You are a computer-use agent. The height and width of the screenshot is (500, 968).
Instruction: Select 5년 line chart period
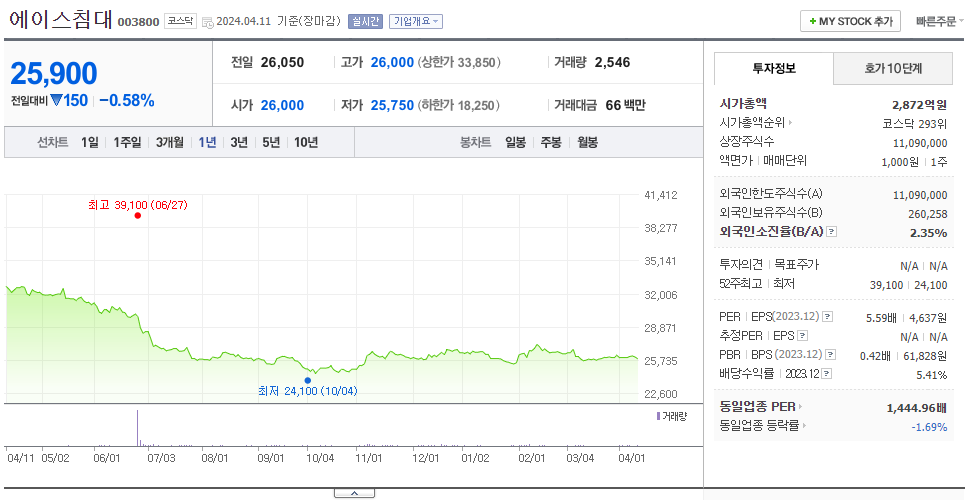click(271, 143)
